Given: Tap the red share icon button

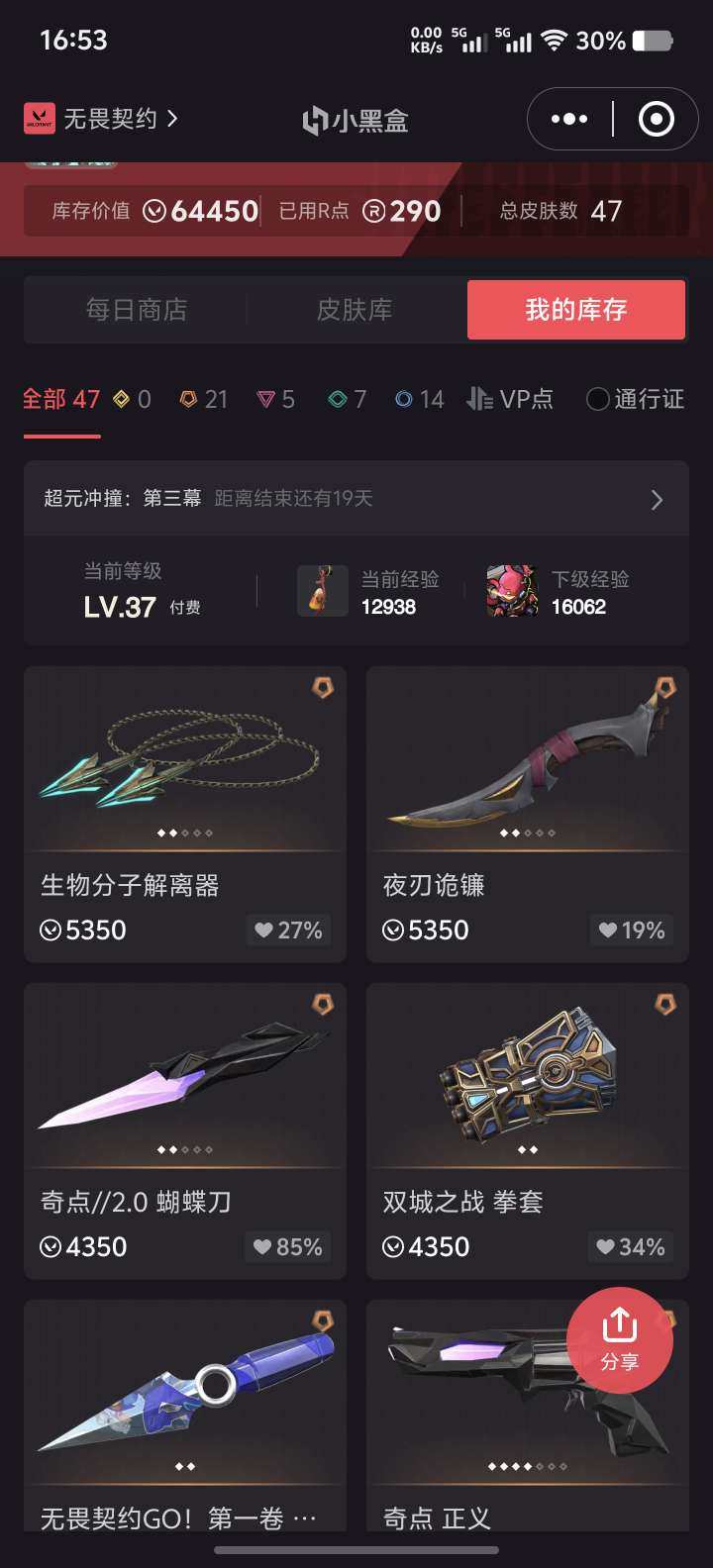Looking at the screenshot, I should coord(620,1340).
